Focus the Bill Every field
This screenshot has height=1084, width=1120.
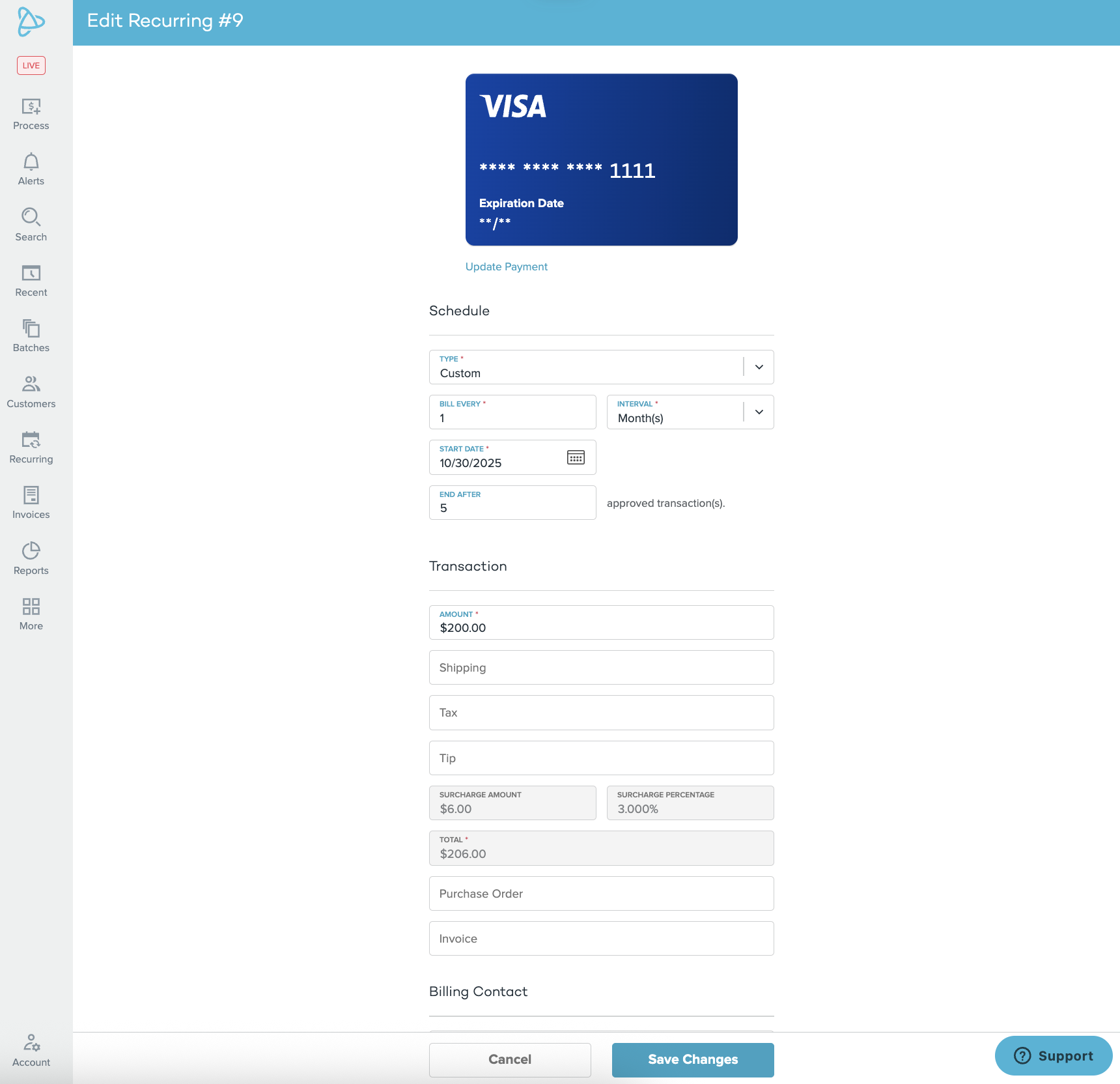tap(512, 412)
